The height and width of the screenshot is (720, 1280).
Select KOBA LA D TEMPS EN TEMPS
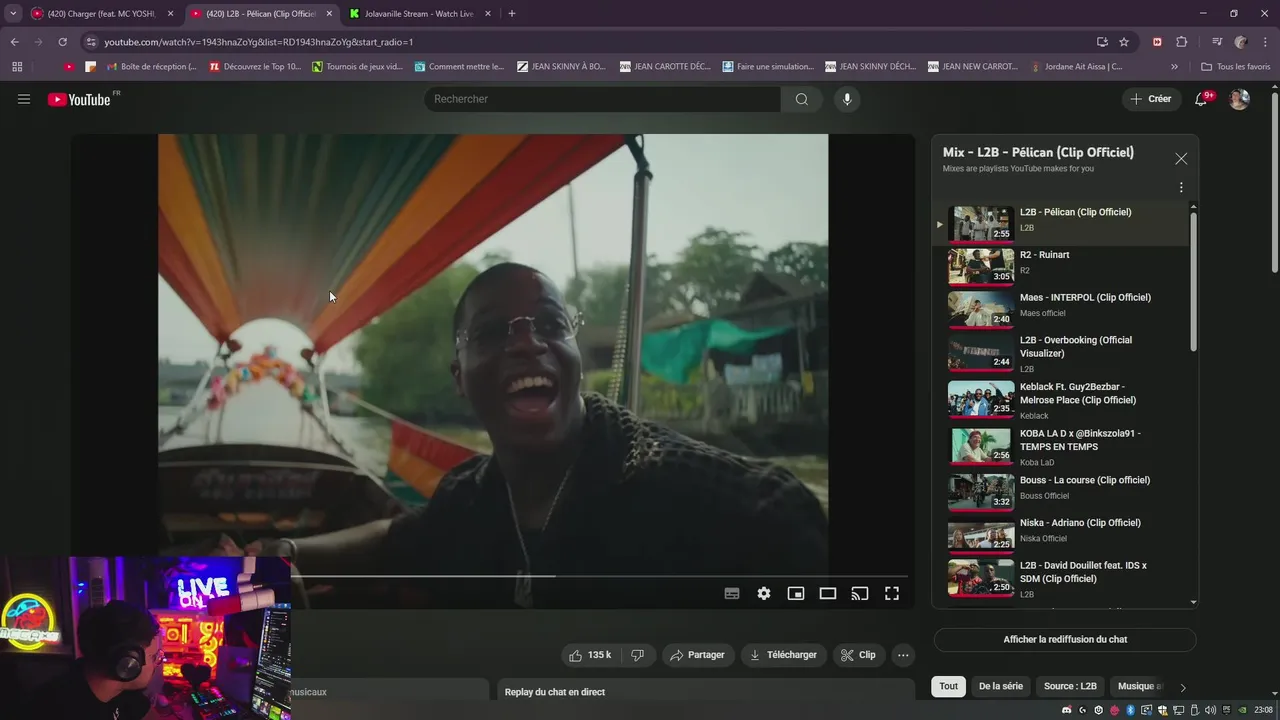point(1060,447)
